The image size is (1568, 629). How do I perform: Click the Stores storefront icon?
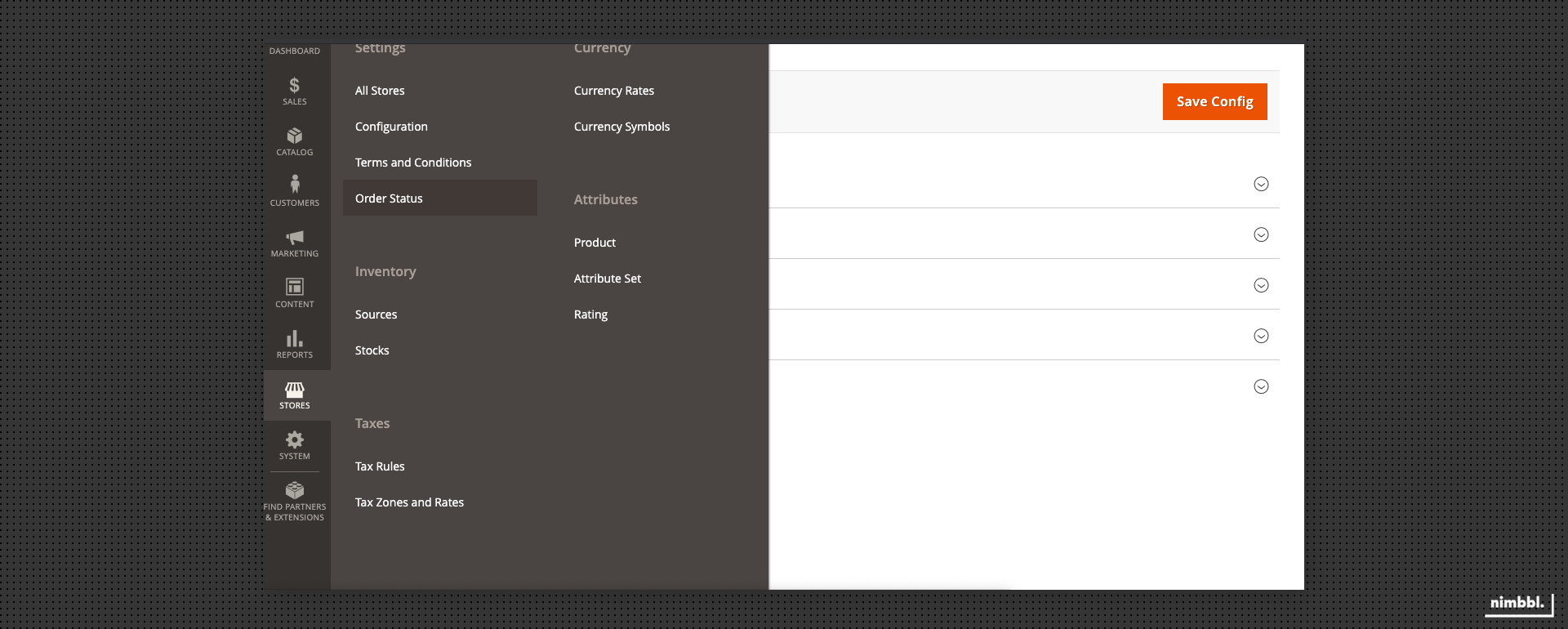point(295,390)
